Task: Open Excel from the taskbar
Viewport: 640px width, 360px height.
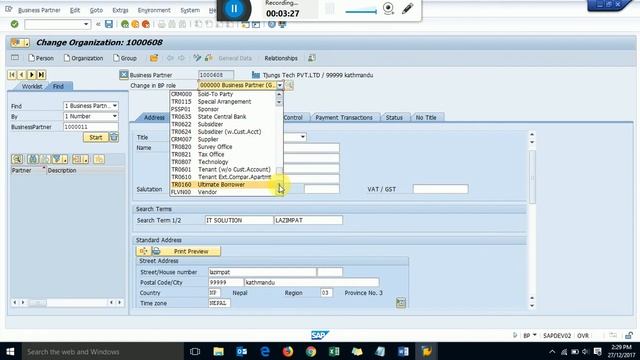Action: tap(334, 351)
